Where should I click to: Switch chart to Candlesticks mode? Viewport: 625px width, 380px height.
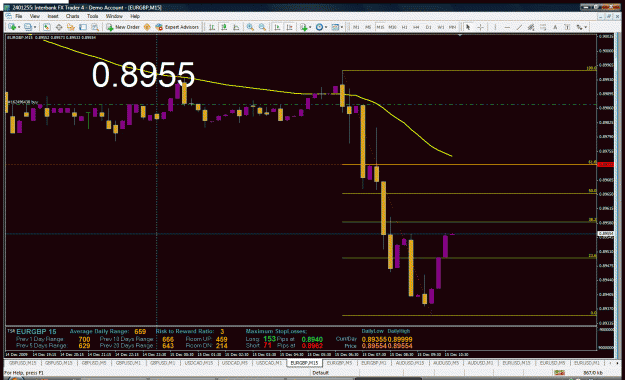point(224,27)
